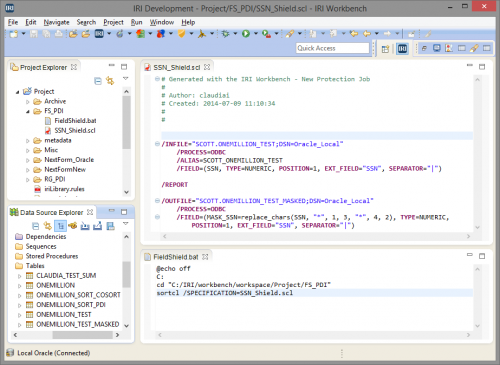Select the Stored Procedures folder
Image resolution: width=500 pixels, height=365 pixels.
click(x=52, y=256)
